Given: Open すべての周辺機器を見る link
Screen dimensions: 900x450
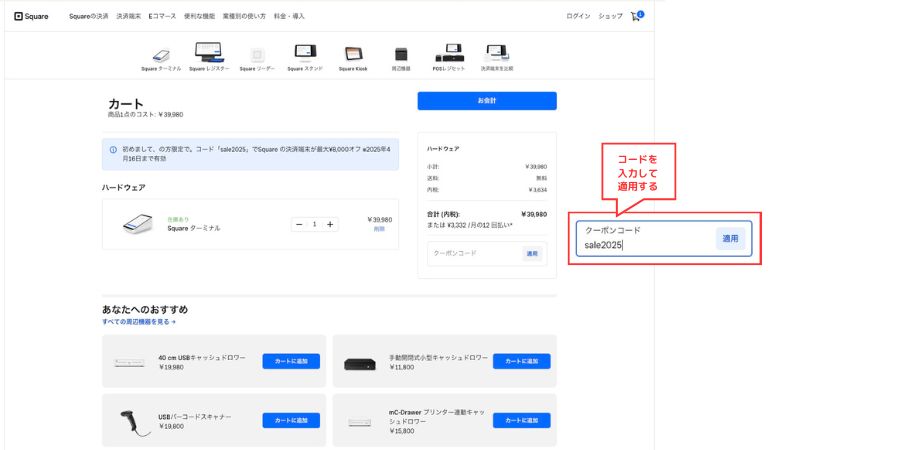Looking at the screenshot, I should tap(139, 322).
